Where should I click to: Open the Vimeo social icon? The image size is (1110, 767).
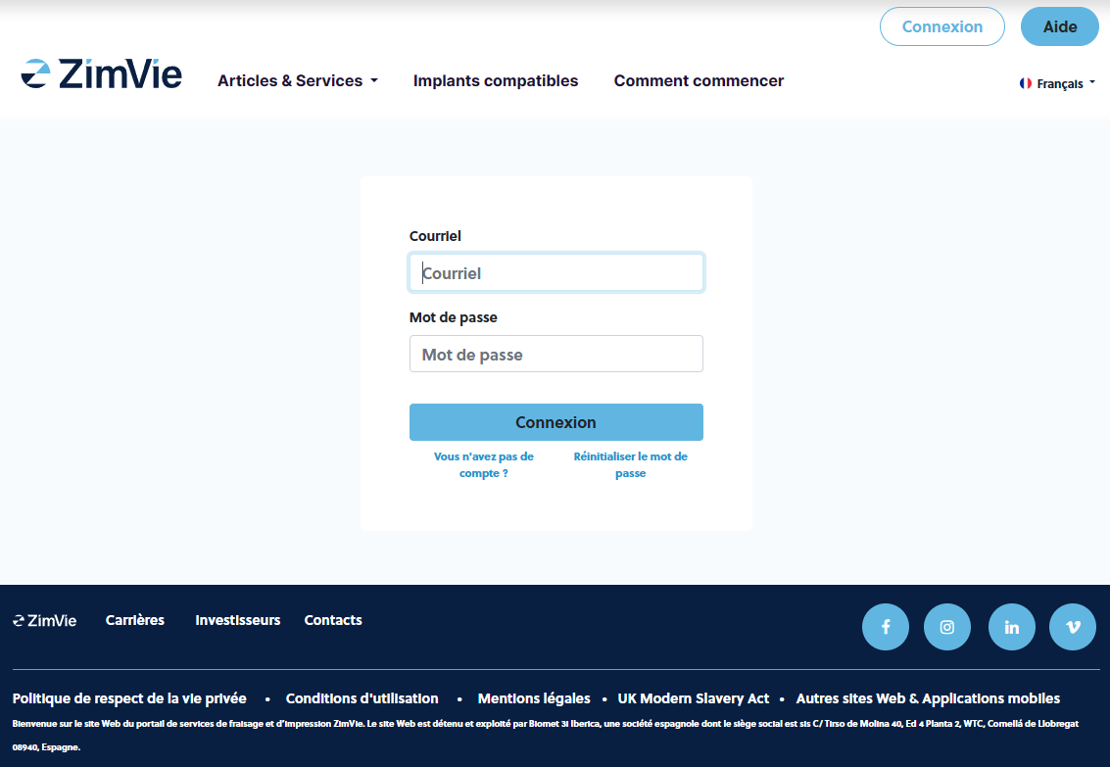1072,627
